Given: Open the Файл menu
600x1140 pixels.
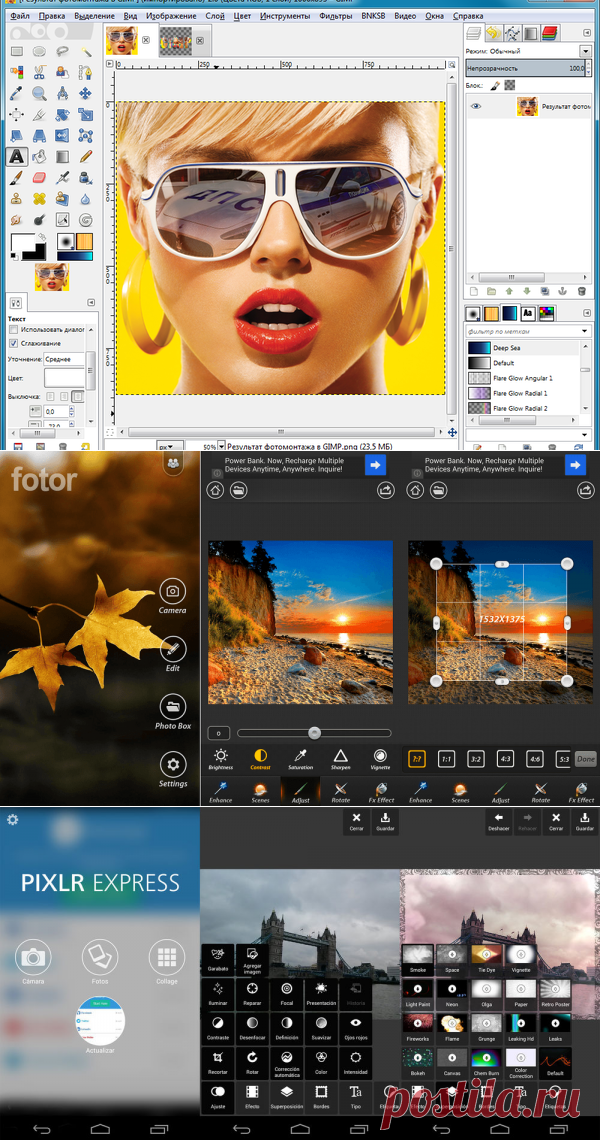Looking at the screenshot, I should coord(20,15).
